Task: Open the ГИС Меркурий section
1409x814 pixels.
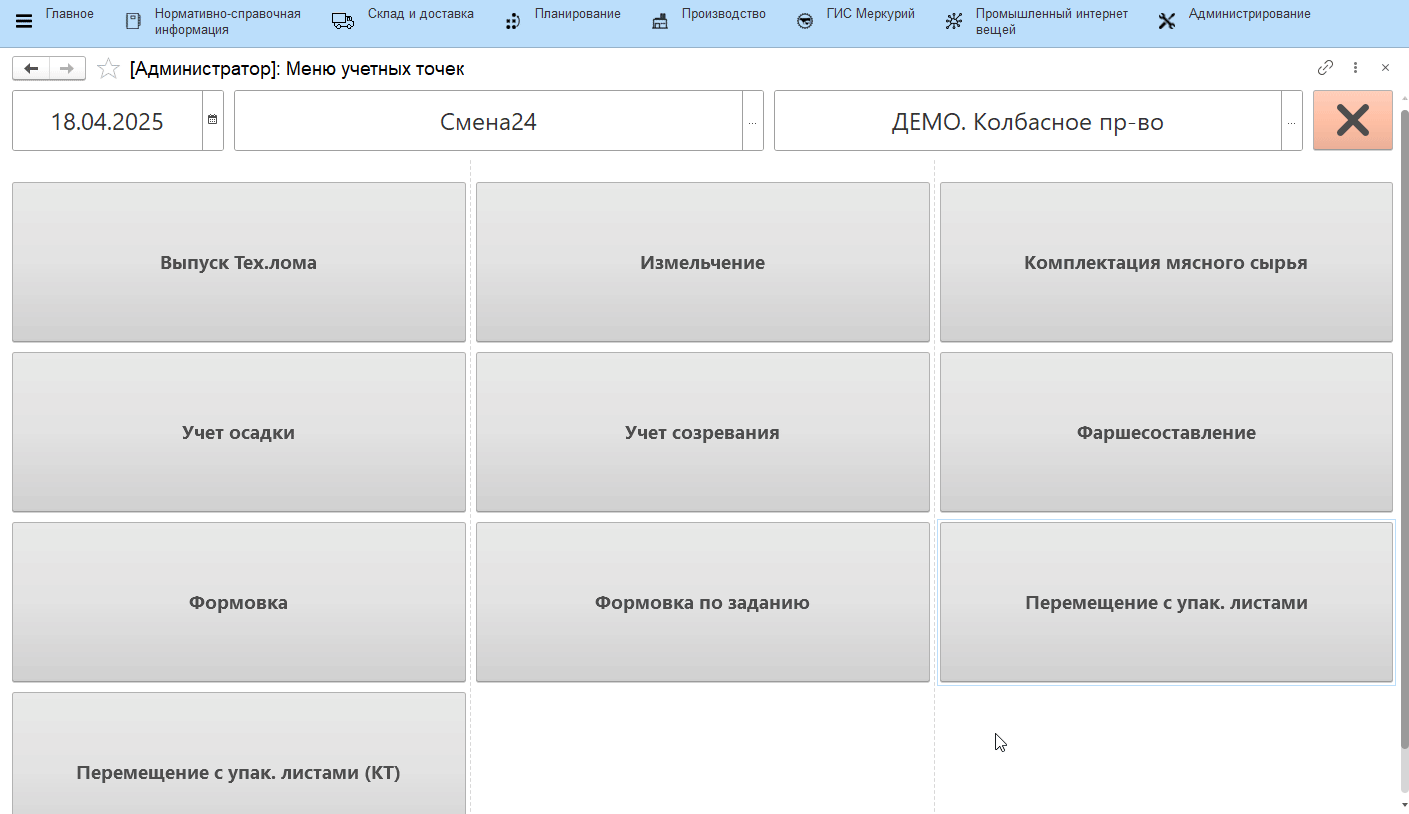Action: pyautogui.click(x=856, y=15)
